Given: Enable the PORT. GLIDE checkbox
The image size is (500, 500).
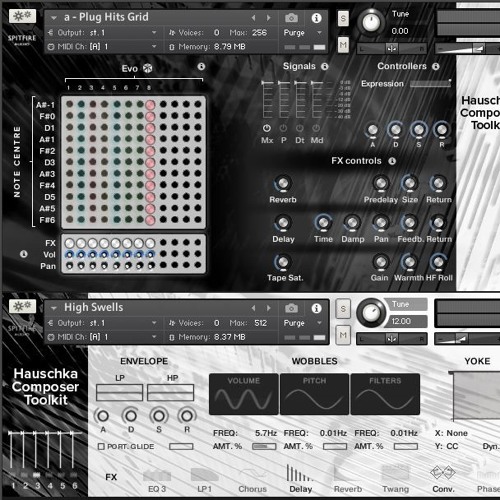Looking at the screenshot, I should [x=101, y=446].
